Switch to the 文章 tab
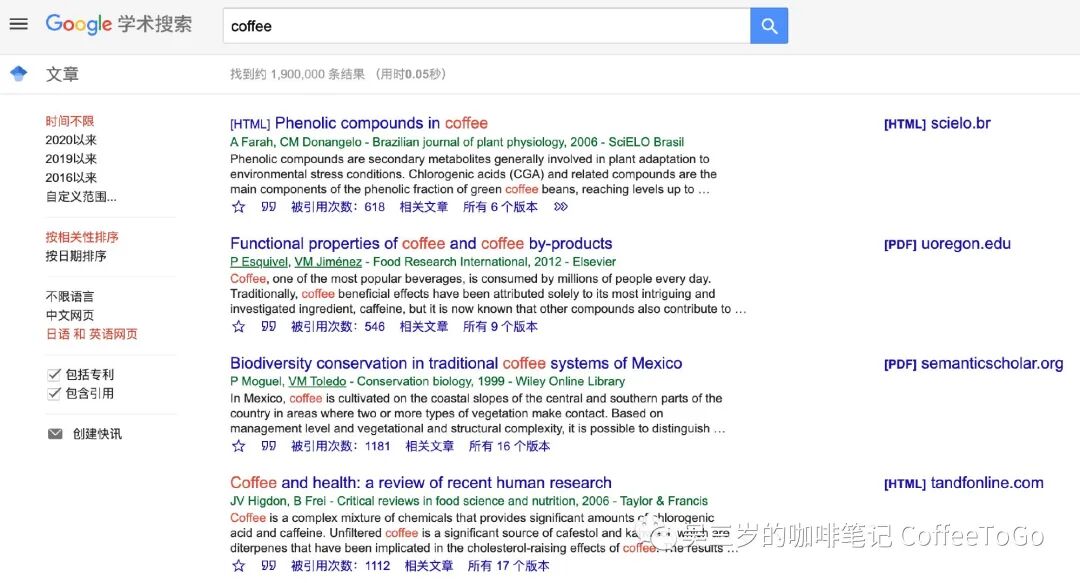 pos(61,73)
